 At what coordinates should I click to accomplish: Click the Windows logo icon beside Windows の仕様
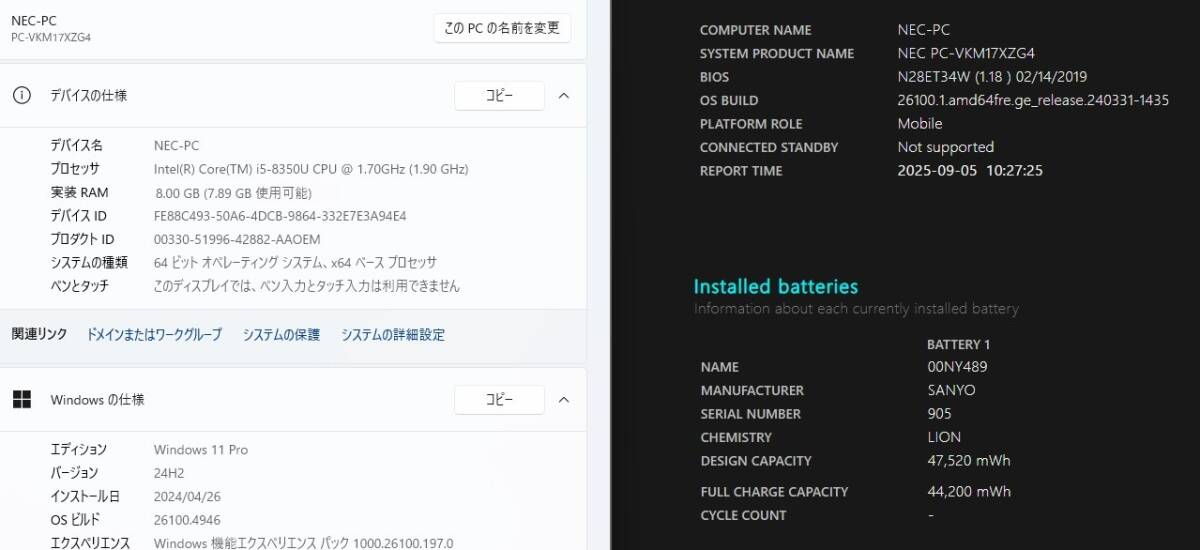(21, 400)
